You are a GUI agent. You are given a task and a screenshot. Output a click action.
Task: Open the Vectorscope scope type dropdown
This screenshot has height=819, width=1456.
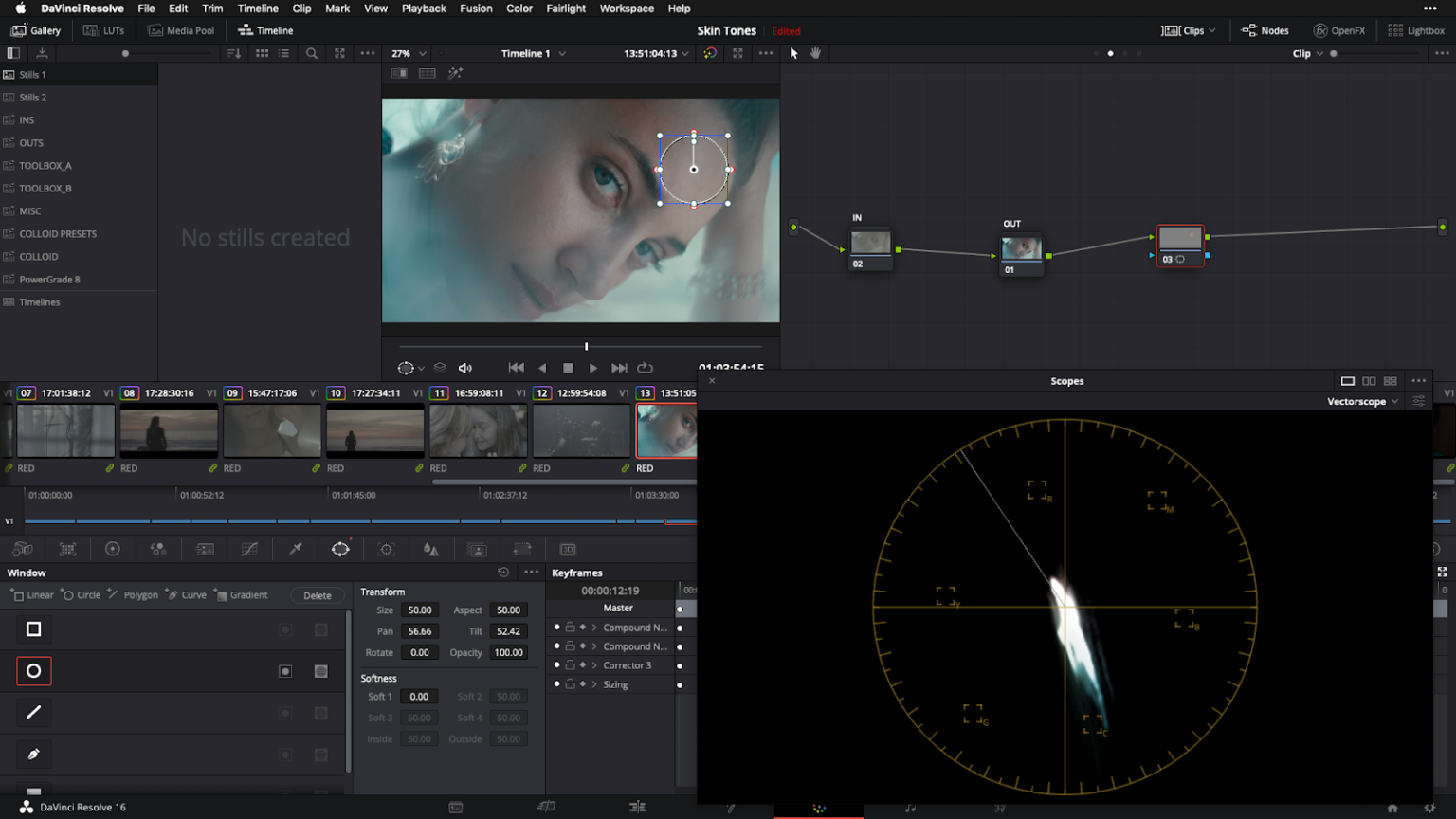[1361, 401]
